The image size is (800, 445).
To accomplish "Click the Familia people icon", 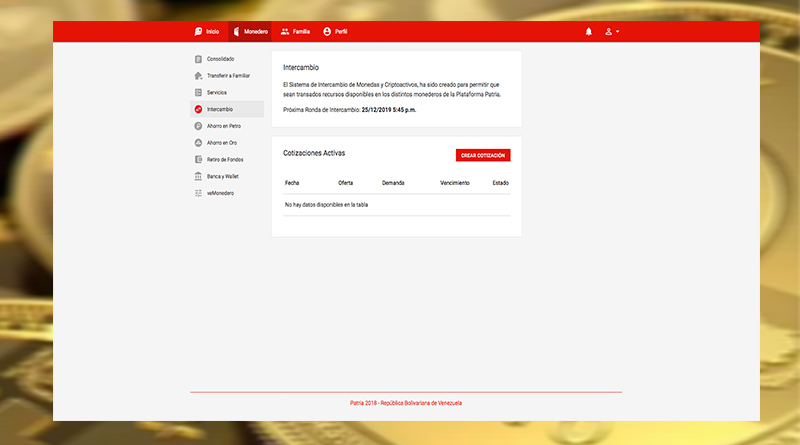I will [x=285, y=32].
